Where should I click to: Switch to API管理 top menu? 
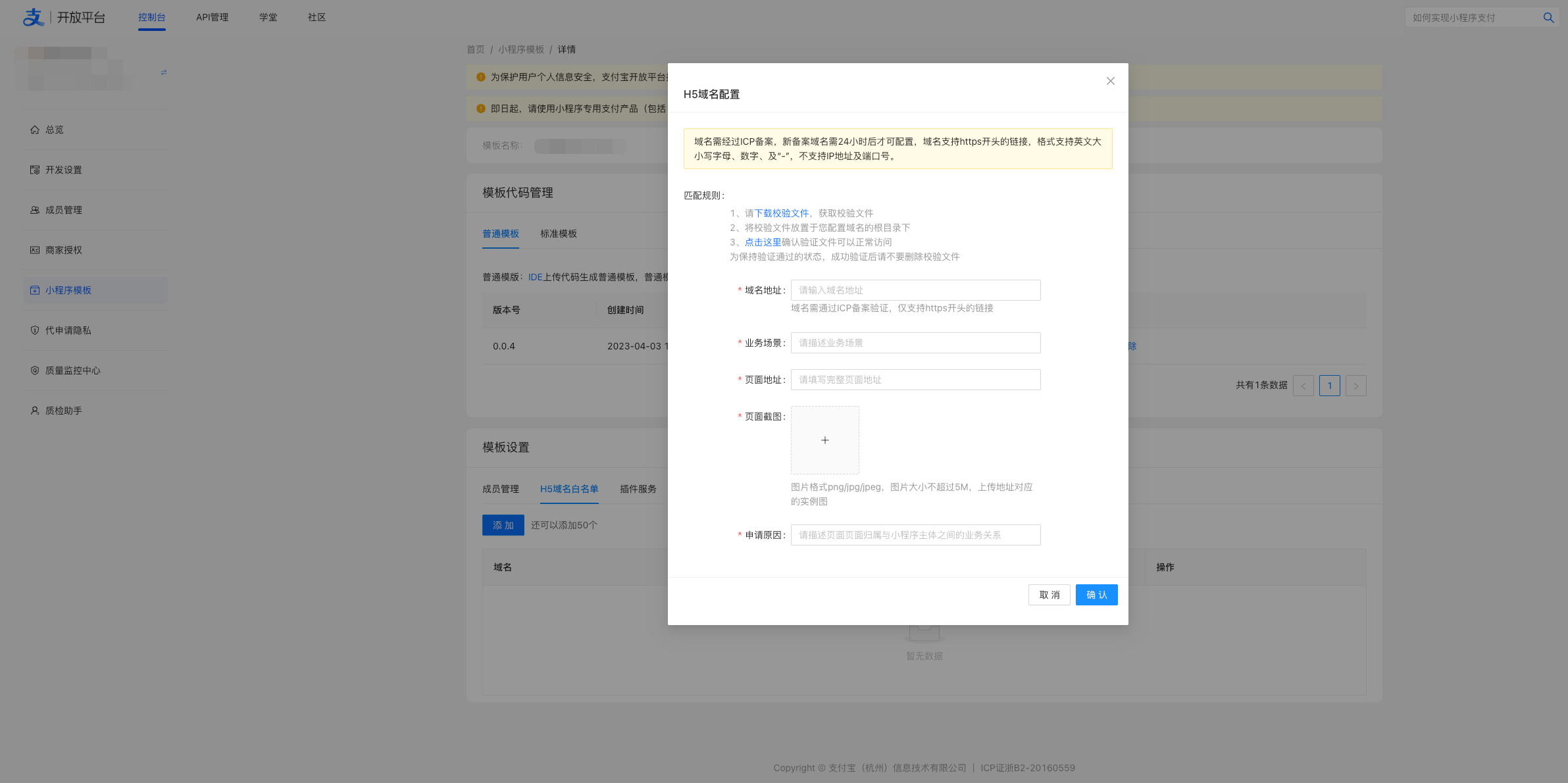tap(212, 17)
